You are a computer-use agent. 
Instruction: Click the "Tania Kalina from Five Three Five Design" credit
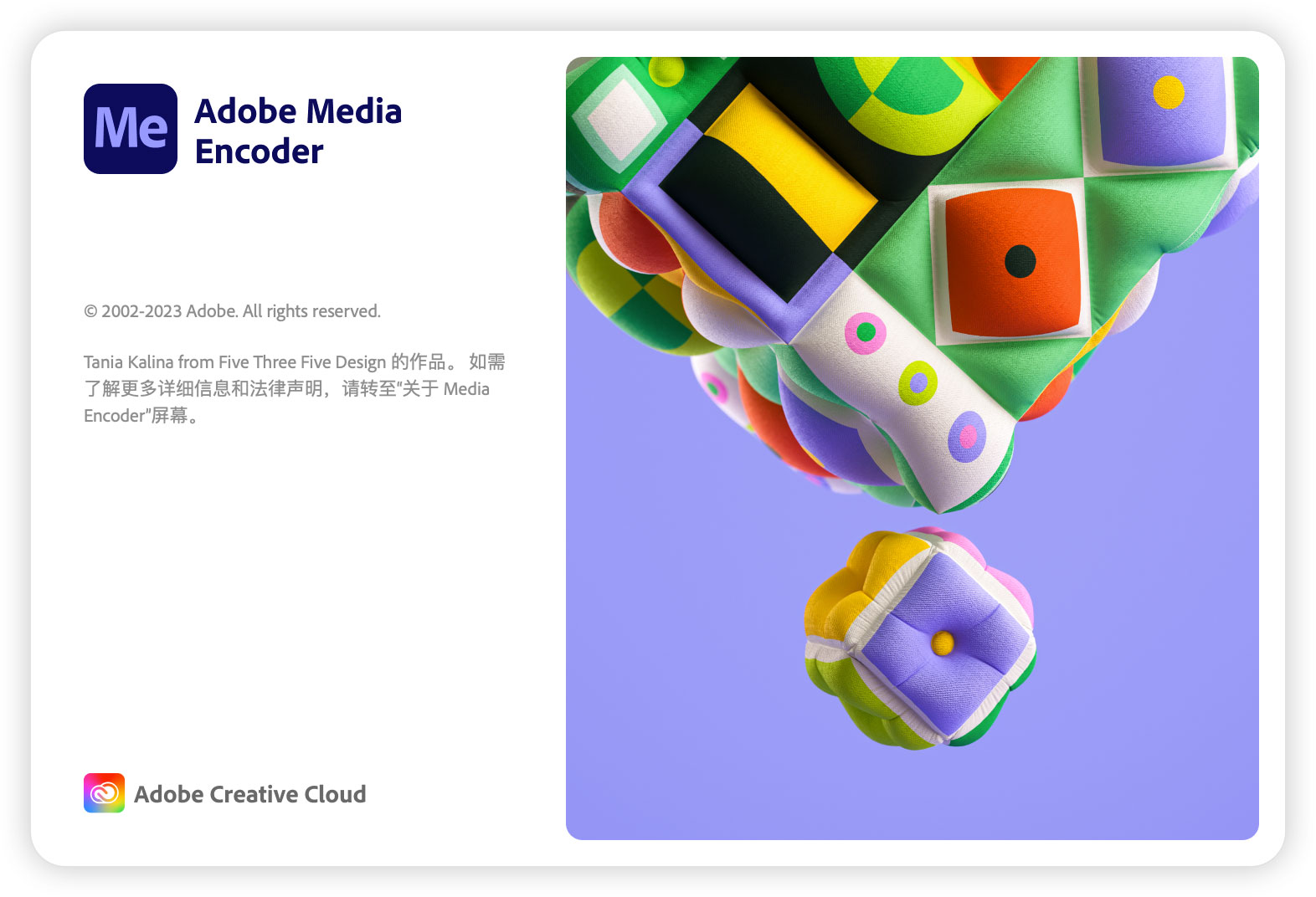click(234, 362)
